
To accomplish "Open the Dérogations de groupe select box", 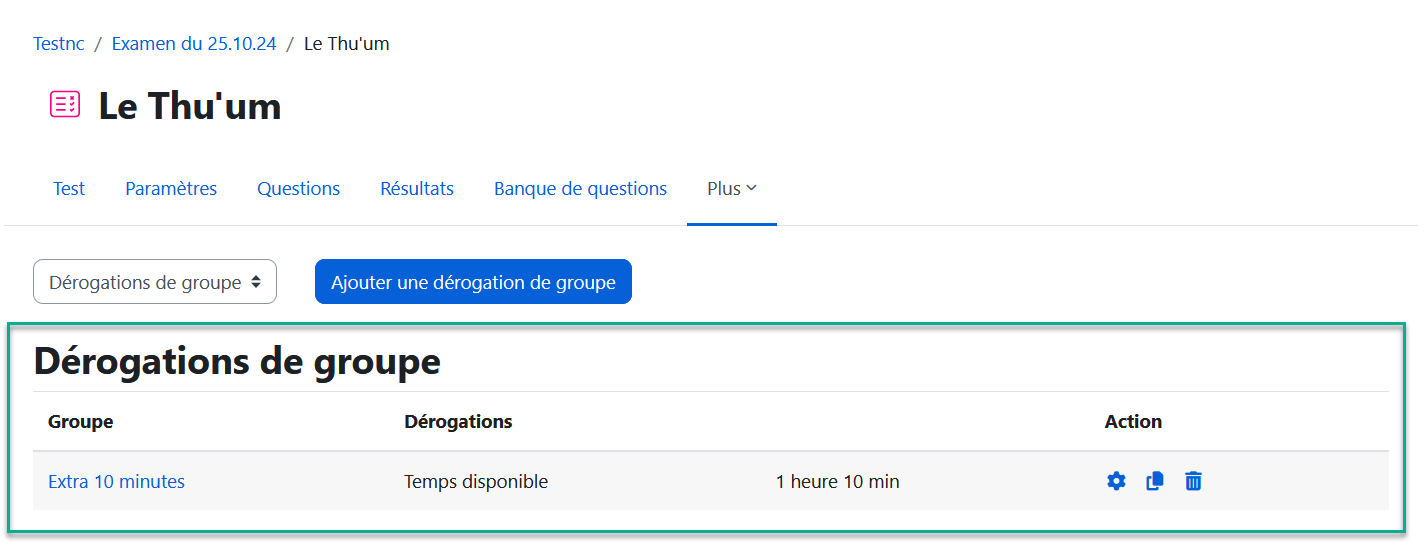I will [155, 283].
